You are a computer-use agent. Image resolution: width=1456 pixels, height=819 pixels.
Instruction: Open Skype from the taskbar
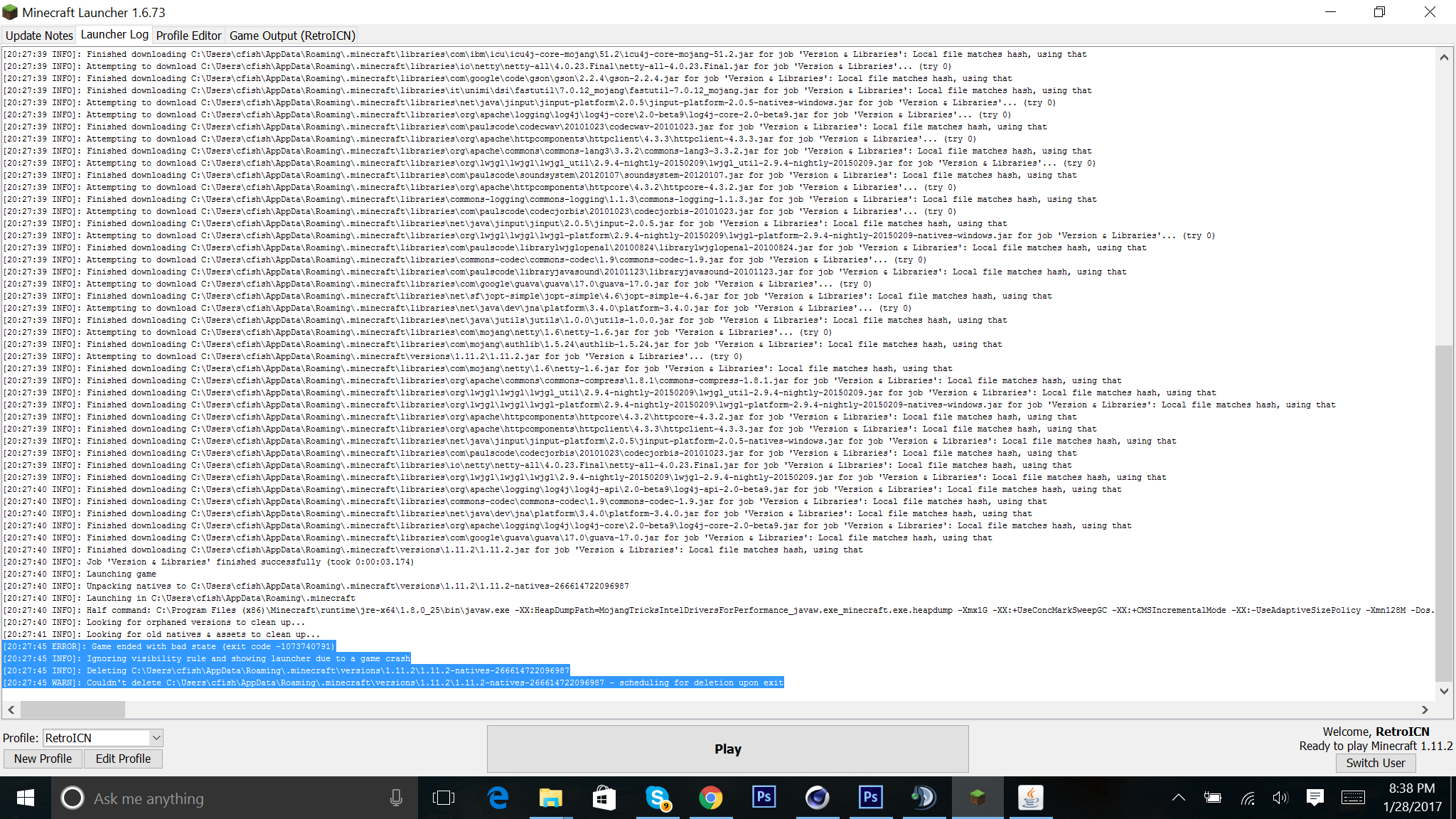(x=658, y=798)
